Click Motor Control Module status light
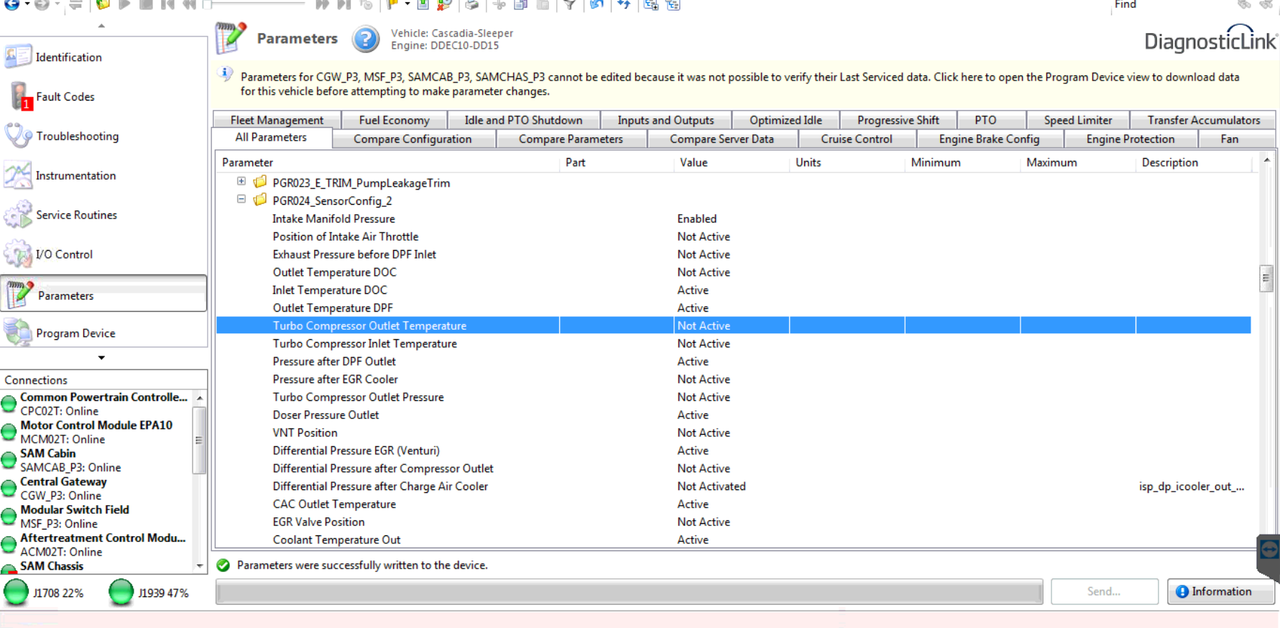The height and width of the screenshot is (628, 1280). click(9, 432)
